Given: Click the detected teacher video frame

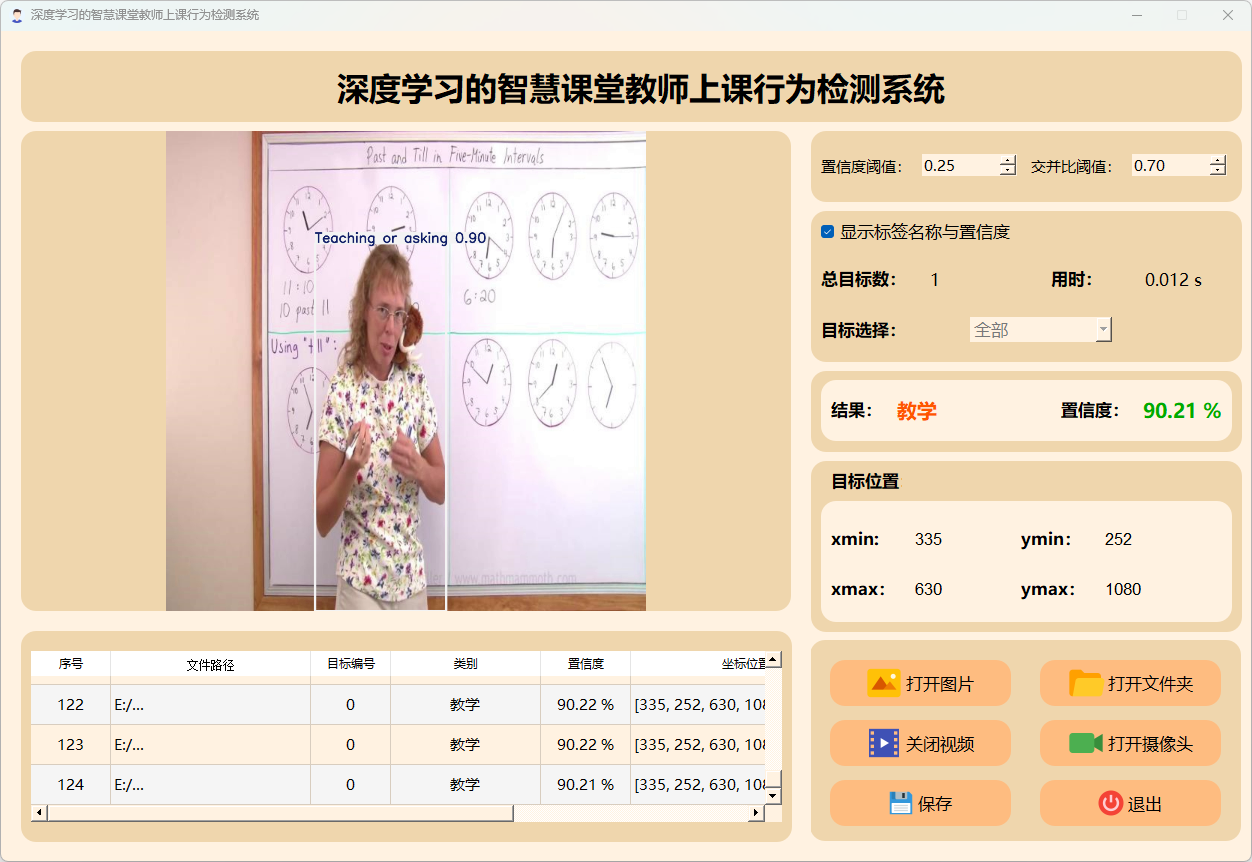Looking at the screenshot, I should (x=405, y=371).
